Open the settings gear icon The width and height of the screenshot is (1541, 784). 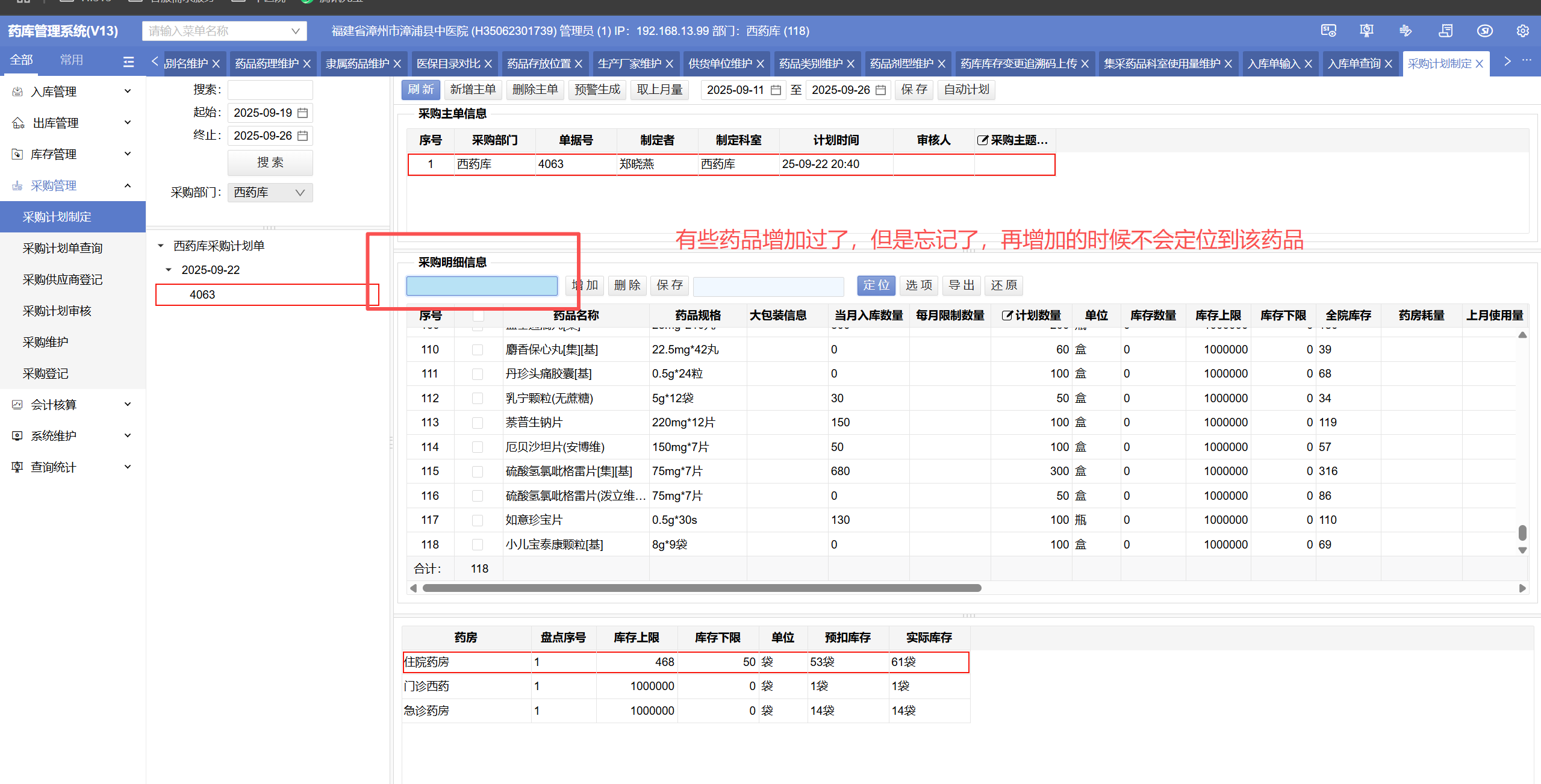(x=1522, y=31)
